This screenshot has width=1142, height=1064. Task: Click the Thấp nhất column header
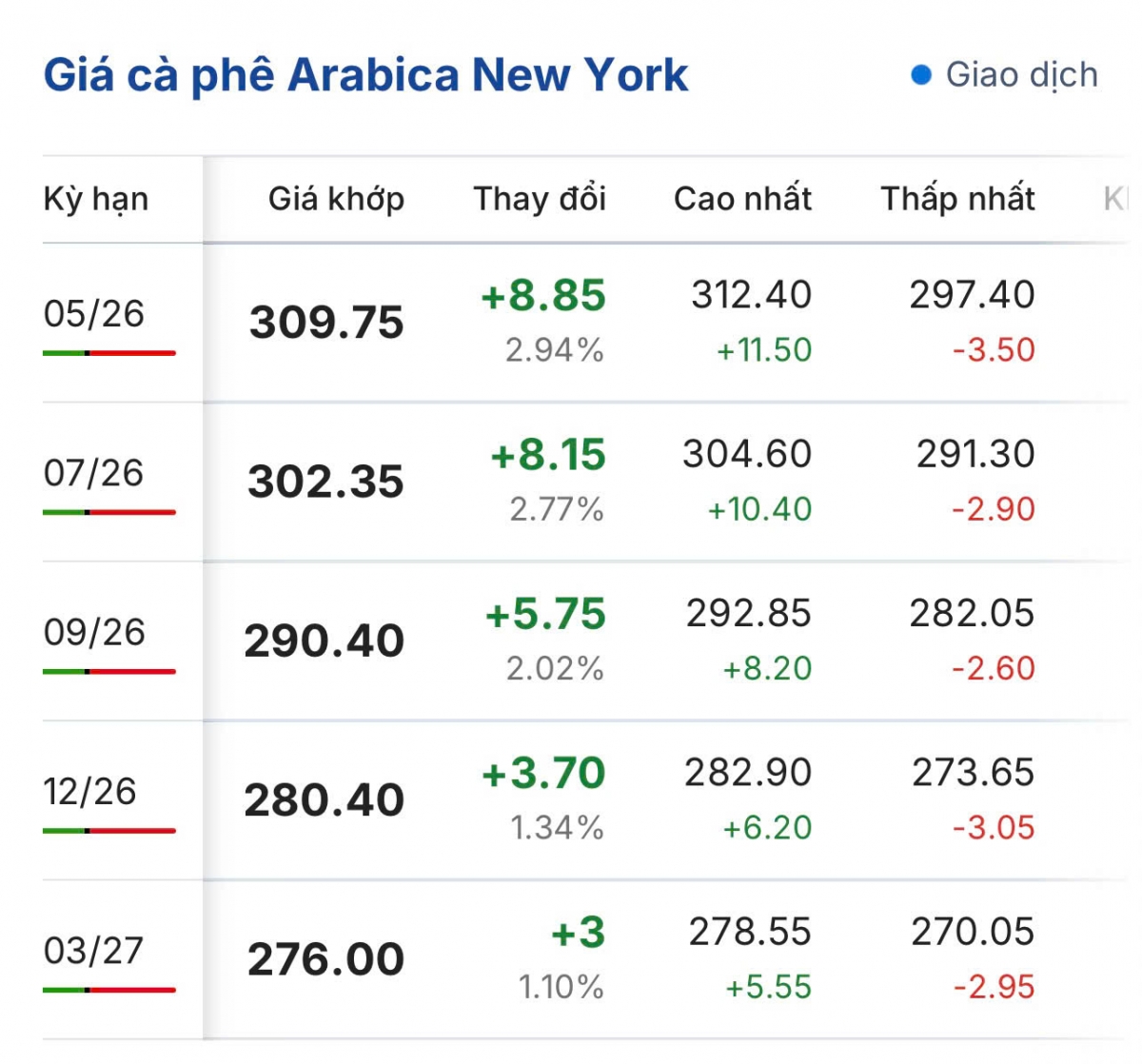pos(957,199)
